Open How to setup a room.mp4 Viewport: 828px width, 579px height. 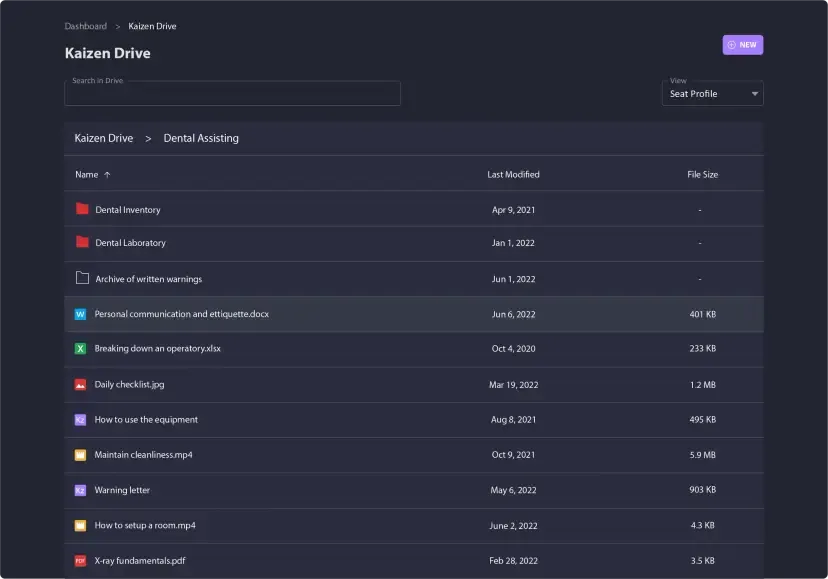coord(145,525)
